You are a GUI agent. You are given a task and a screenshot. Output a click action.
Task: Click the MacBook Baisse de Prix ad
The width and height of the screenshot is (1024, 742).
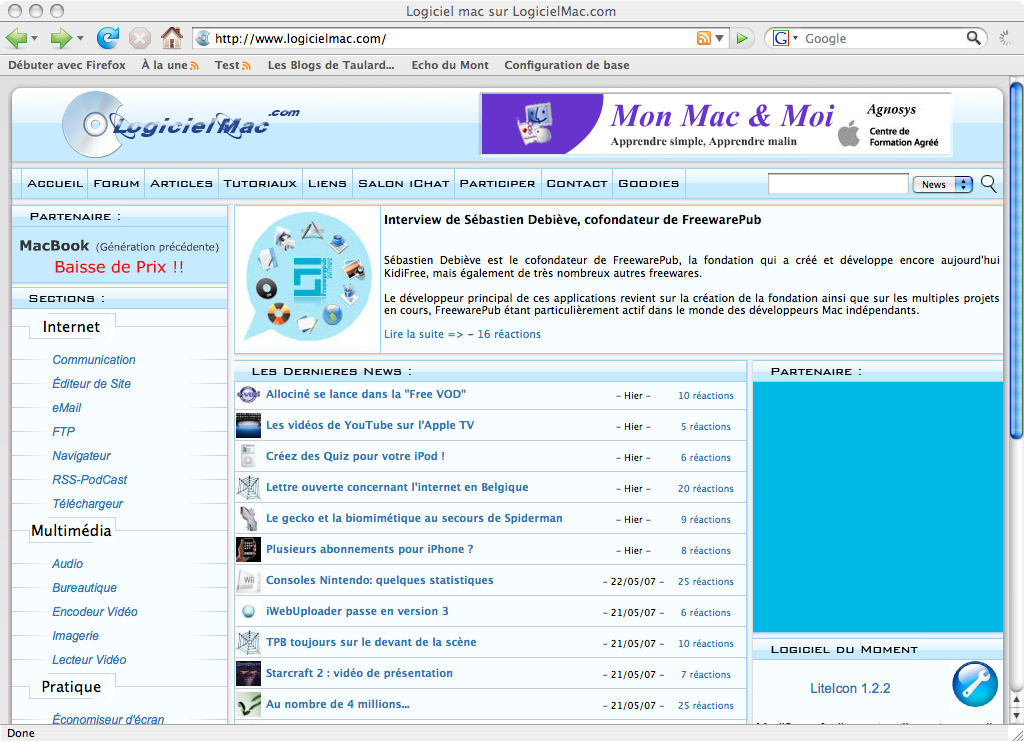120,255
